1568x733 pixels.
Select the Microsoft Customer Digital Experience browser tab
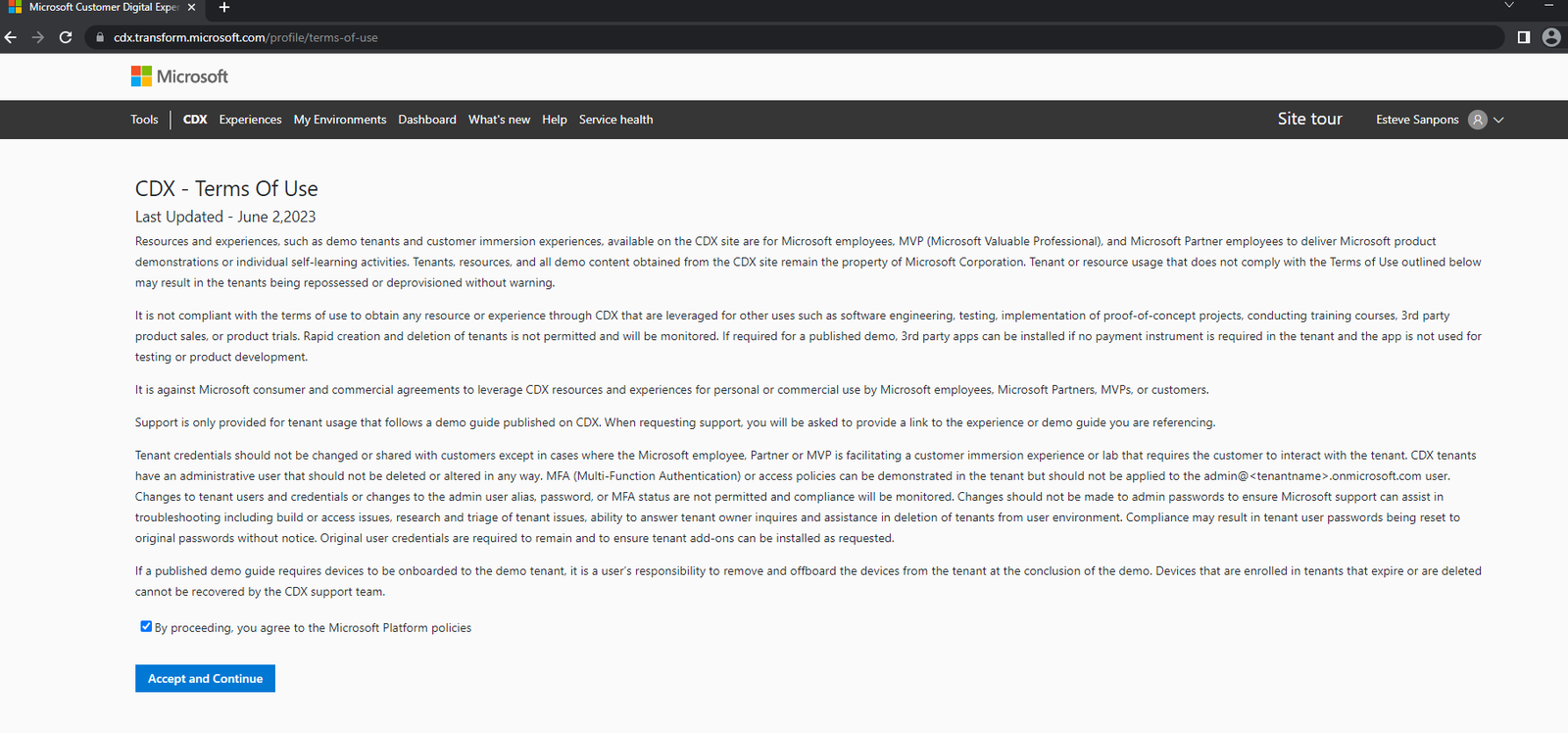click(x=101, y=8)
